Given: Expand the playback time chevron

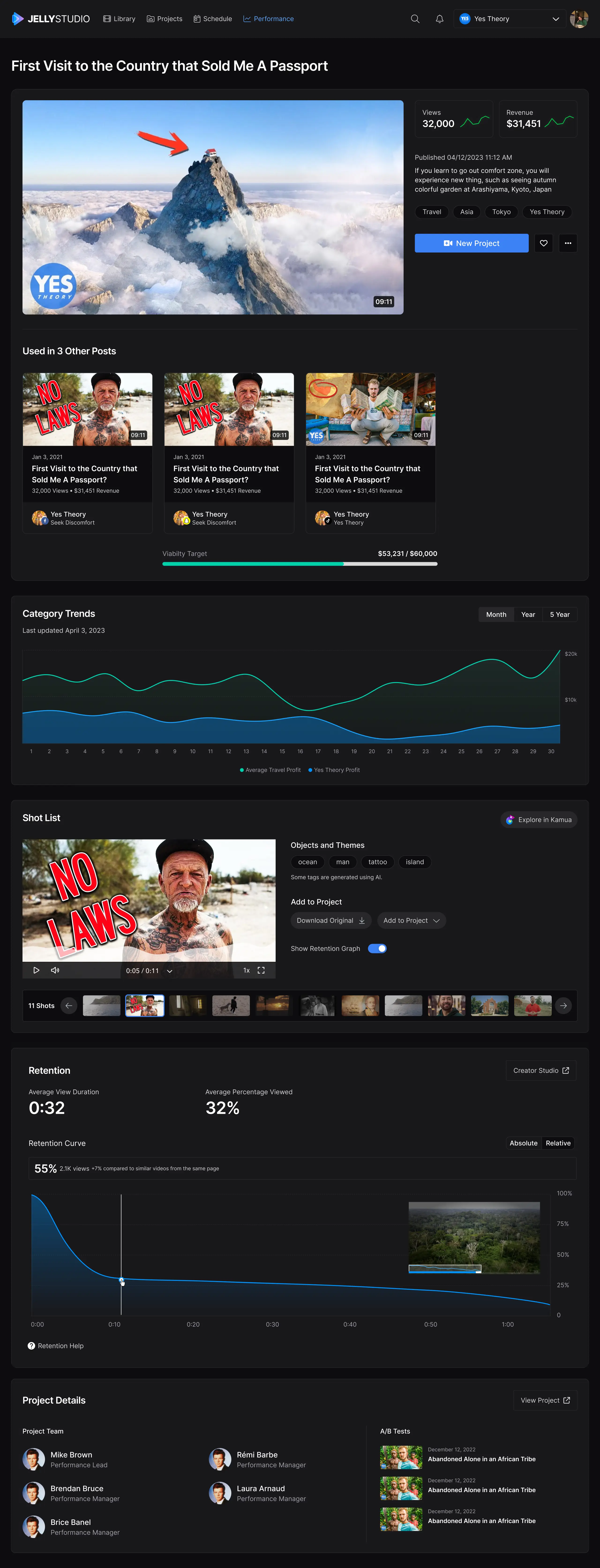Looking at the screenshot, I should click(169, 971).
